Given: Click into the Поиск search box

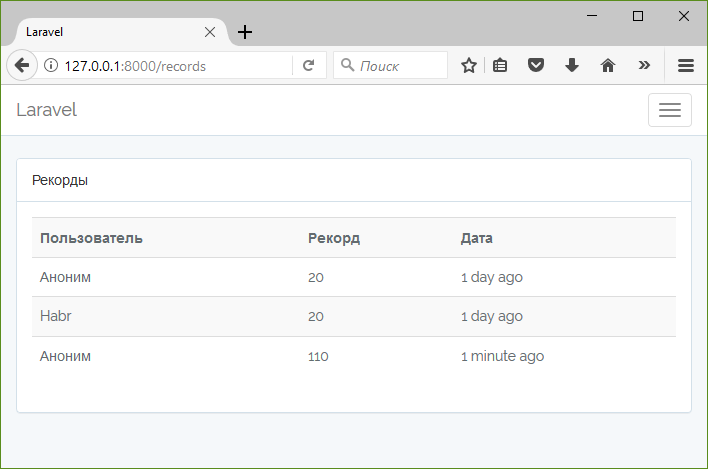Looking at the screenshot, I should click(391, 66).
